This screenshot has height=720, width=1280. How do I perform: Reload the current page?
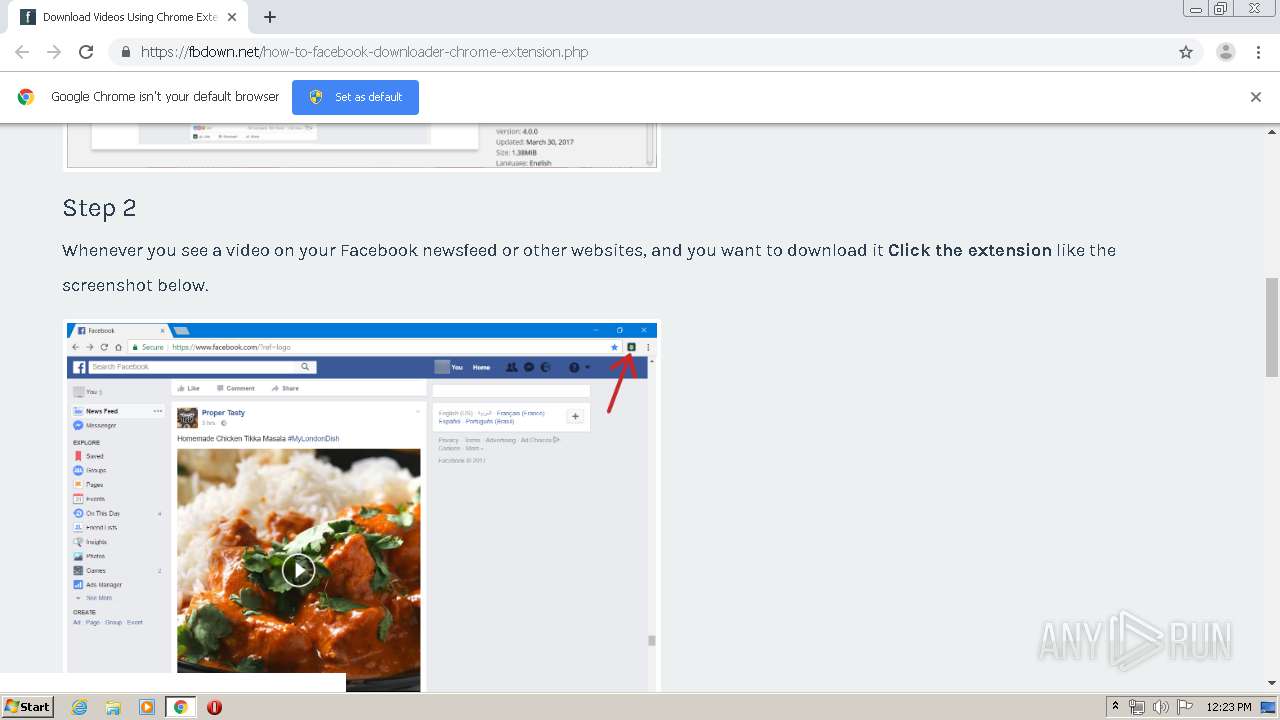(x=86, y=52)
